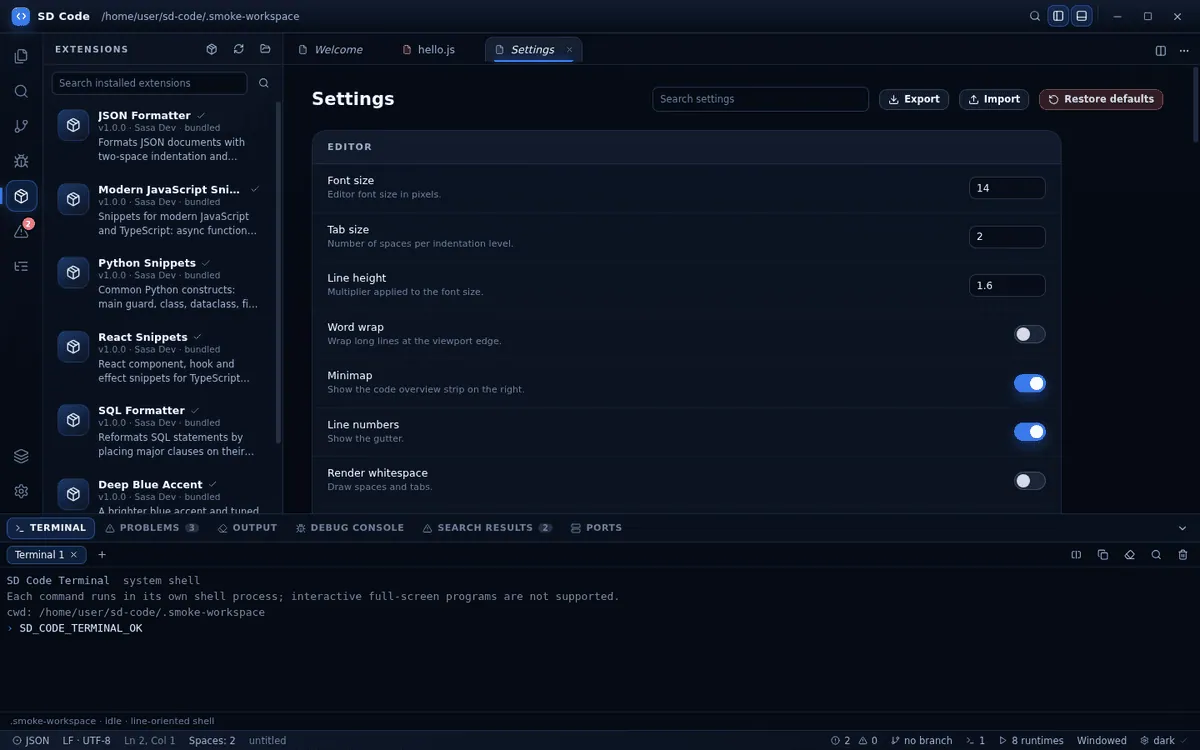Click the SD Code app logo
This screenshot has width=1200, height=750.
(20, 16)
